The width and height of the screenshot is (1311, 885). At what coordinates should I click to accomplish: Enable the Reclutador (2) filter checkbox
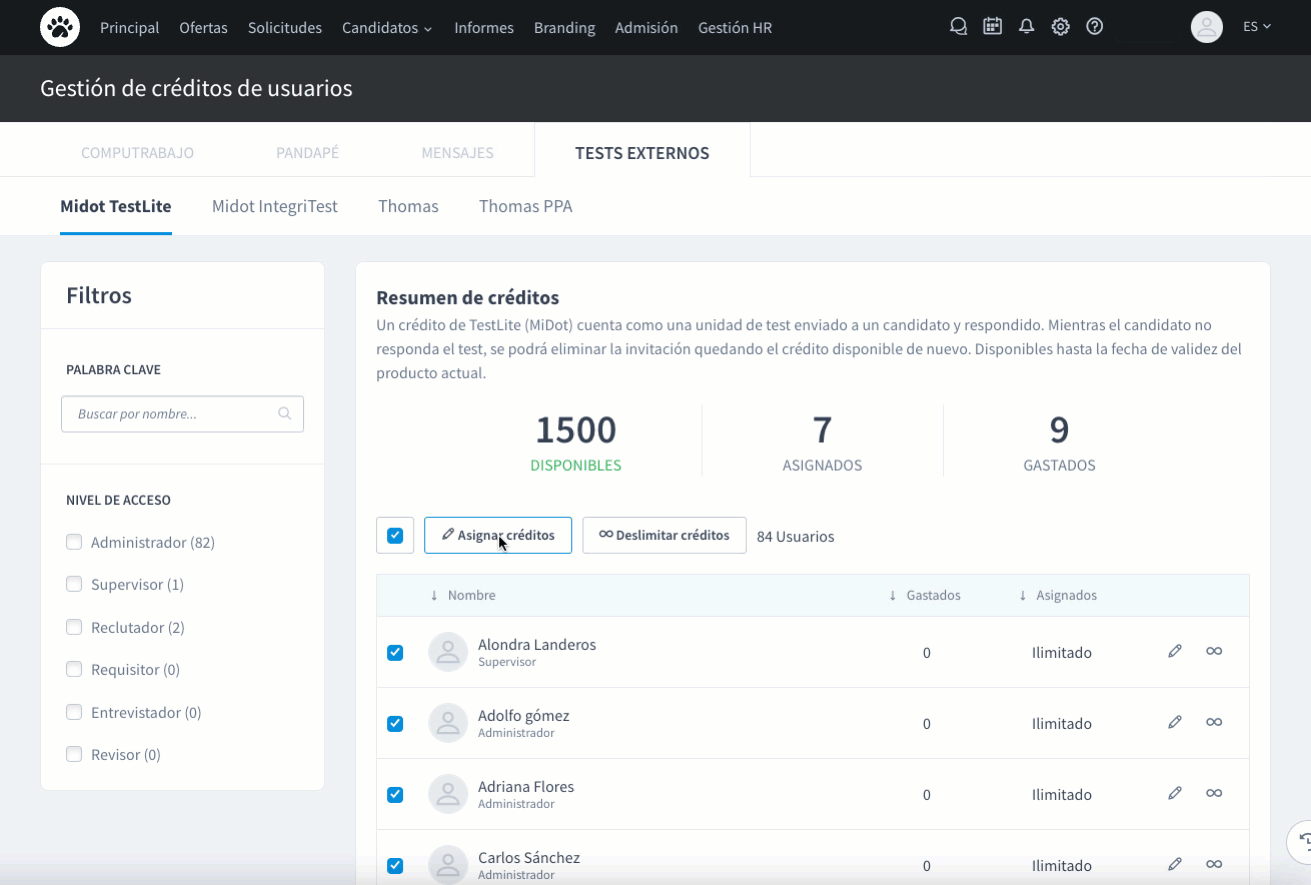[74, 627]
